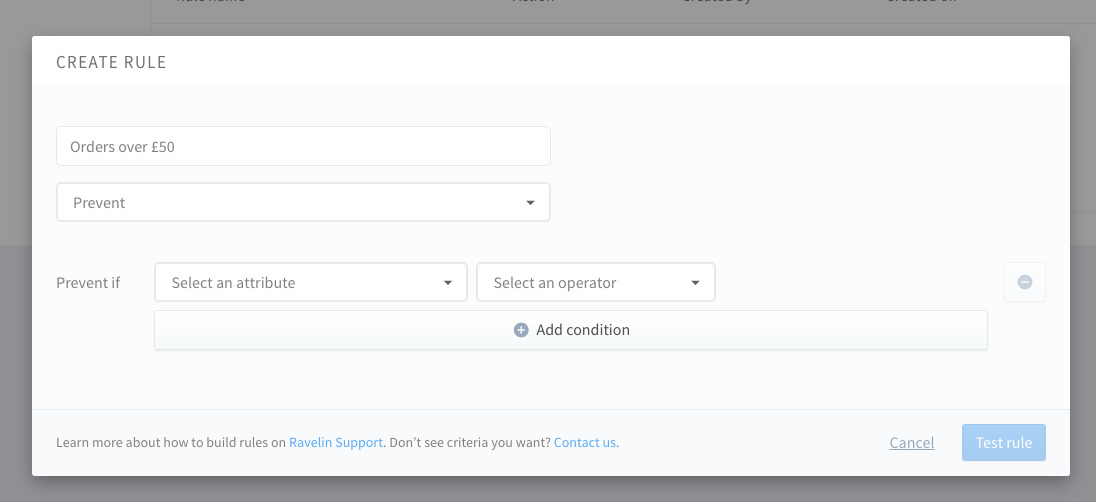Click the Don't see criteria you want text
This screenshot has height=502, width=1096.
[x=470, y=442]
